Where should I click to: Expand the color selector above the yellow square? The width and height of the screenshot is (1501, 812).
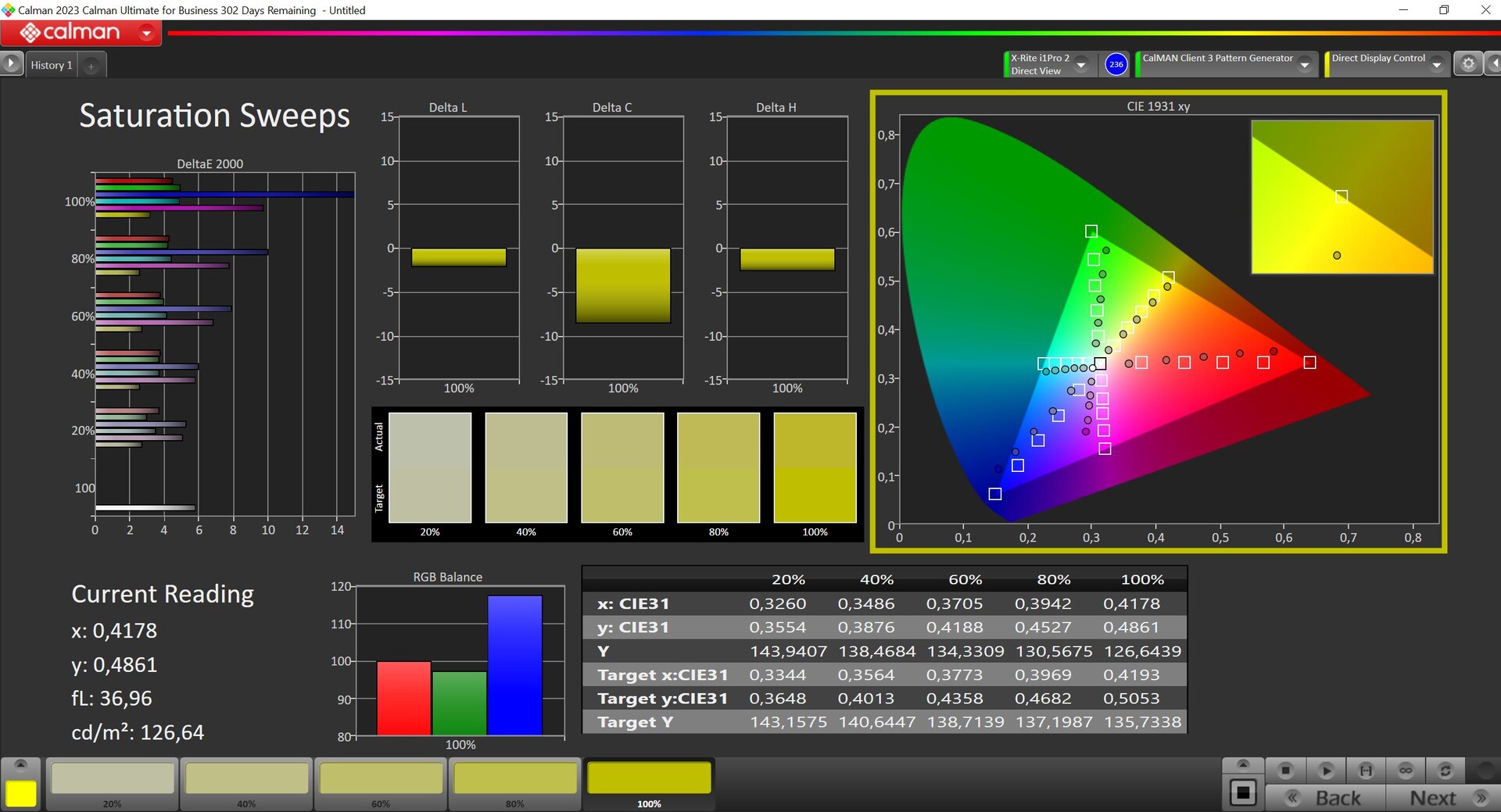pos(21,764)
